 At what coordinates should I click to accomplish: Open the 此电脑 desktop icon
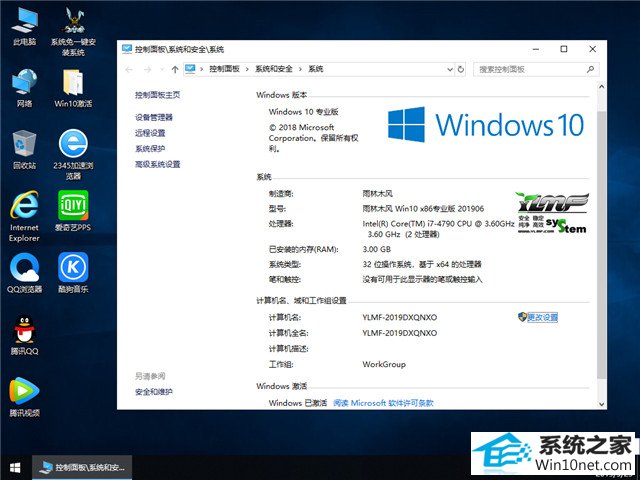click(x=24, y=27)
